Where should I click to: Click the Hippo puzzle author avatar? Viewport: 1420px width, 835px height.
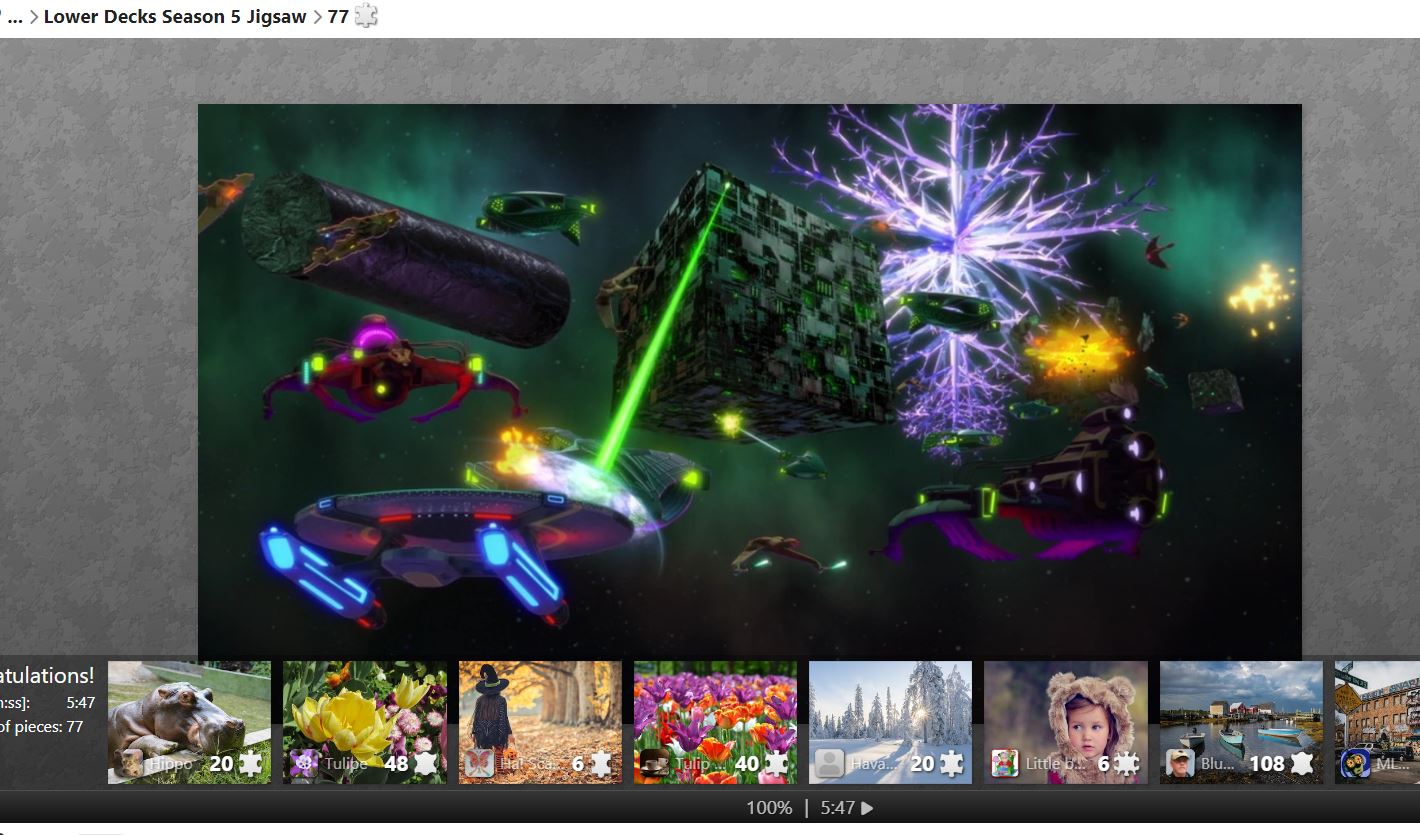click(x=130, y=764)
